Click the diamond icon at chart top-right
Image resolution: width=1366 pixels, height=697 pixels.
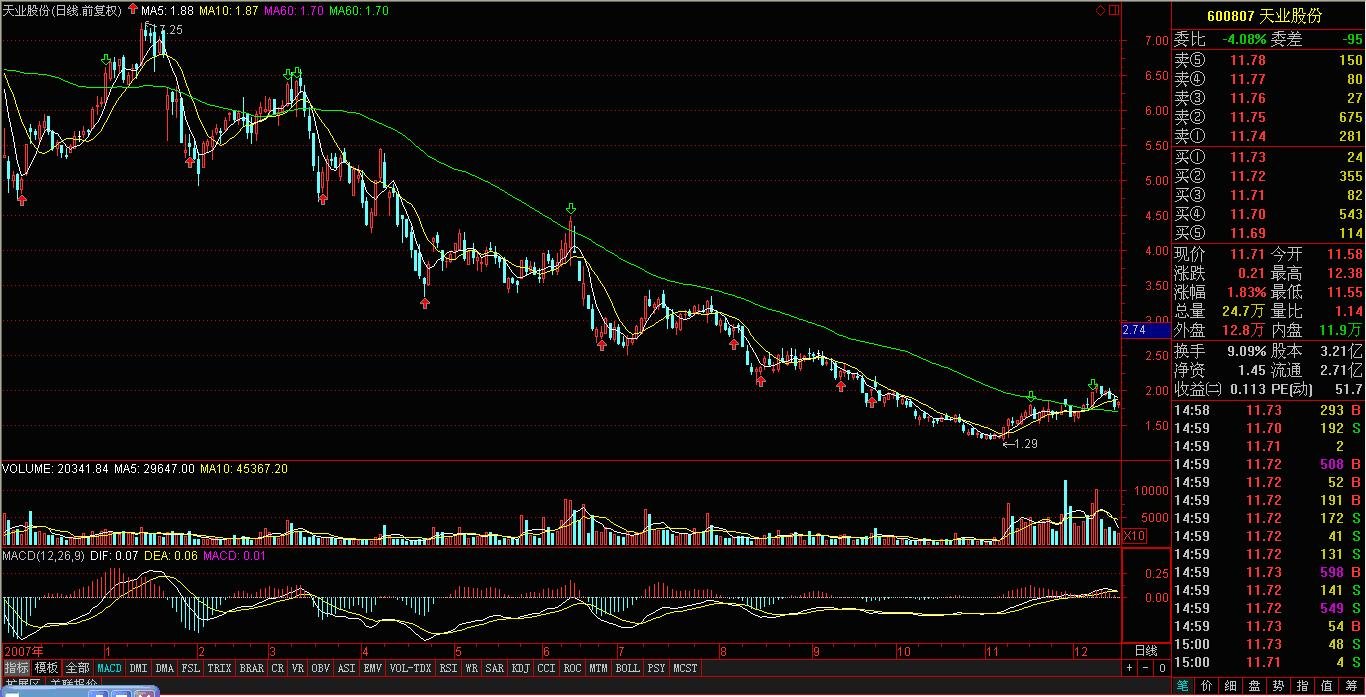pyautogui.click(x=1101, y=10)
